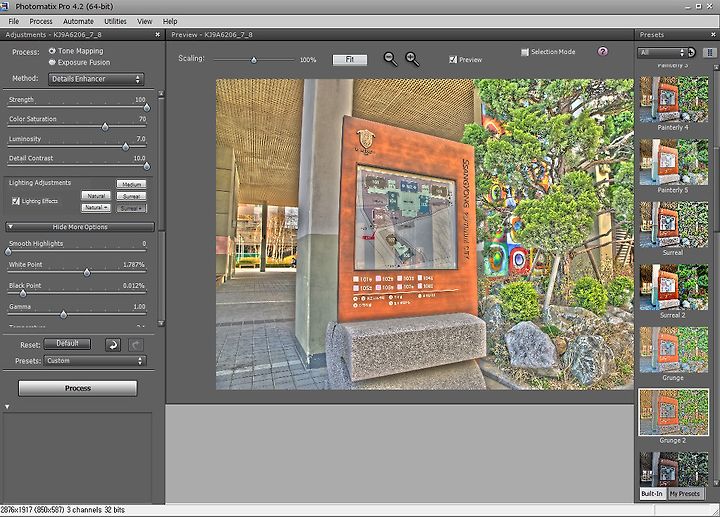Click the Smooth Highlights slider handle

click(8, 252)
